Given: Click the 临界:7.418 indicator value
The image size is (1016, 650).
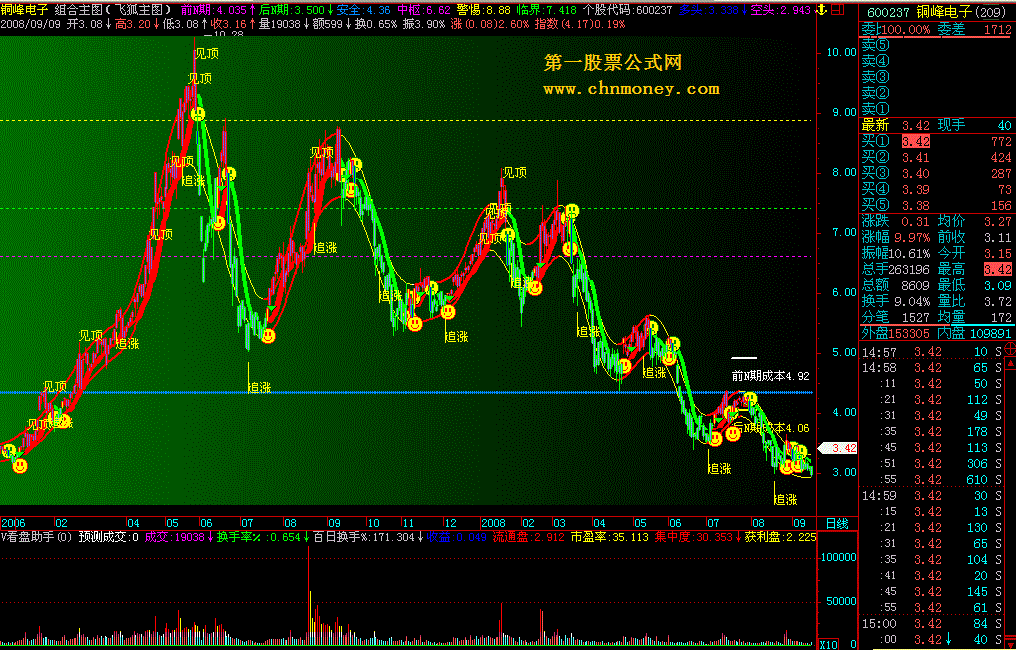Looking at the screenshot, I should tap(546, 10).
